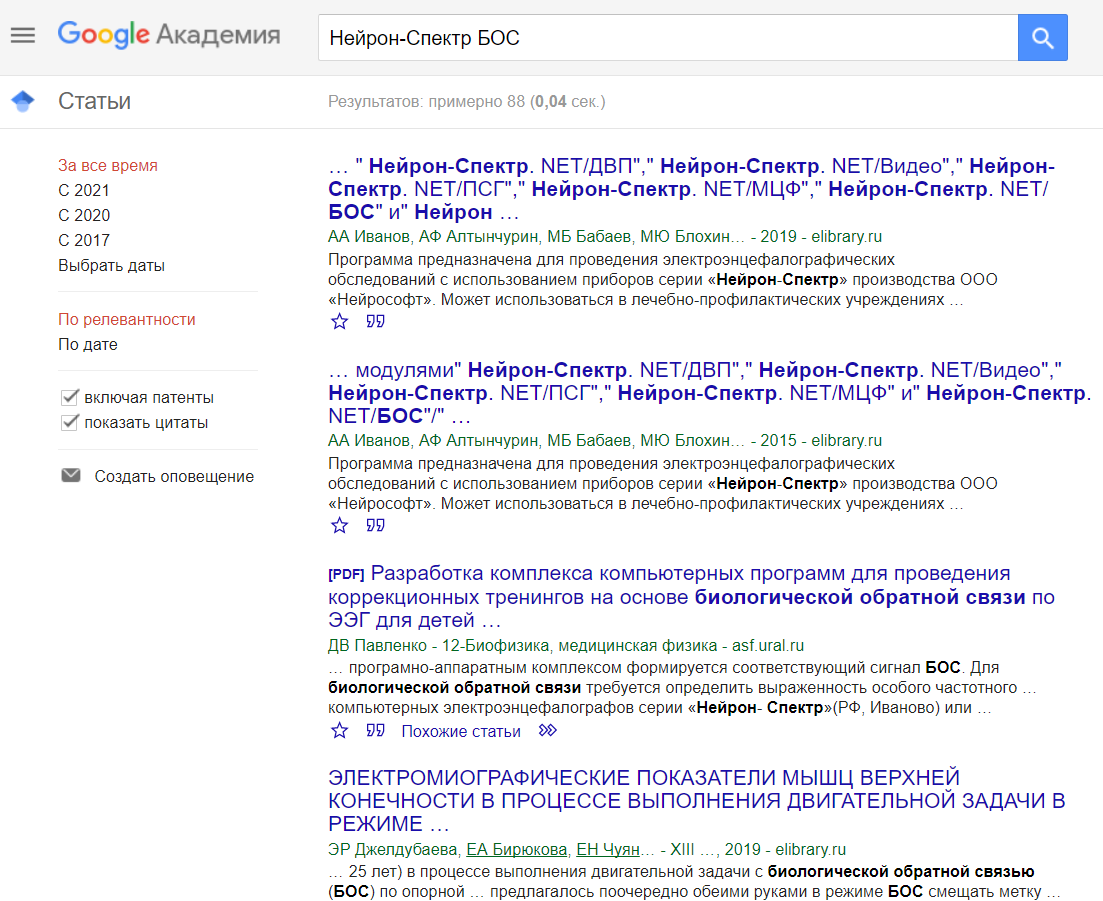Filter results 'С 2021'
Screen dimensions: 1103x901
[84, 191]
